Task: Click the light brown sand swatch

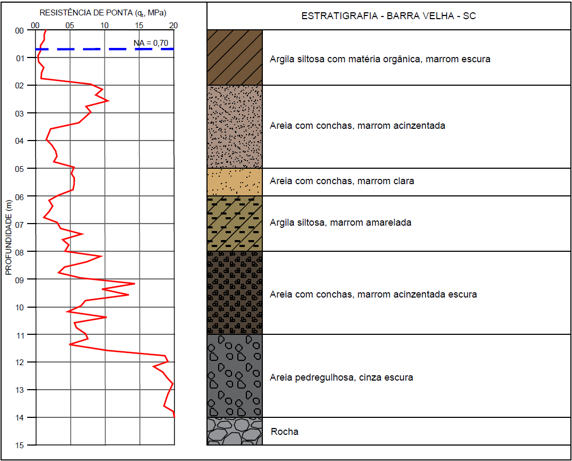Action: coord(235,182)
